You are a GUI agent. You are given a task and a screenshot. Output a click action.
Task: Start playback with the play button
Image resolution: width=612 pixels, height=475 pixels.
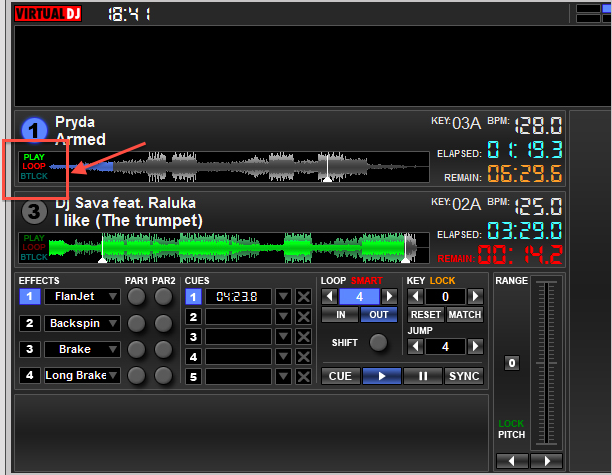pyautogui.click(x=382, y=376)
